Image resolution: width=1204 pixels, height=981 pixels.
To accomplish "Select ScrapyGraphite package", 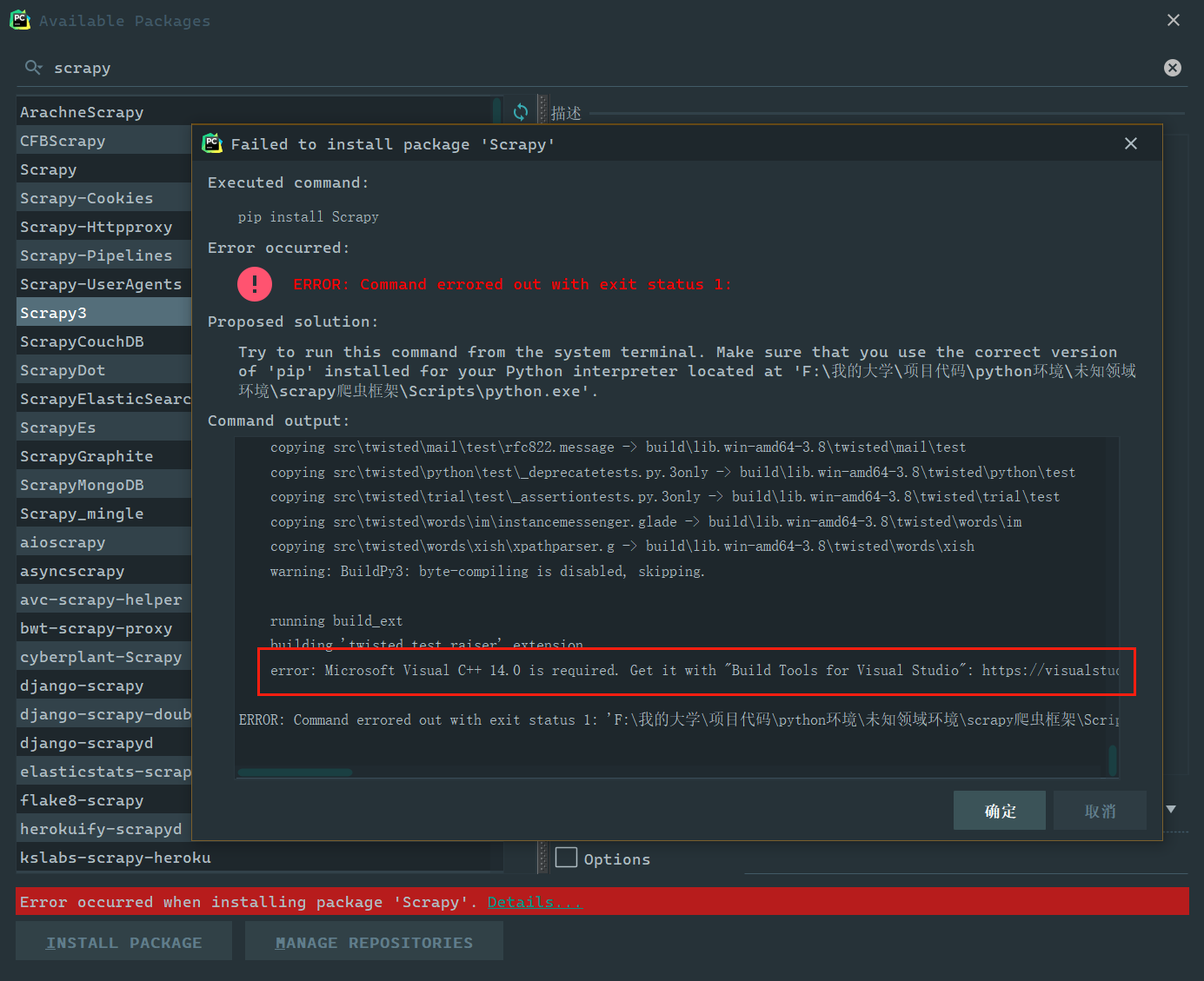I will [x=104, y=456].
